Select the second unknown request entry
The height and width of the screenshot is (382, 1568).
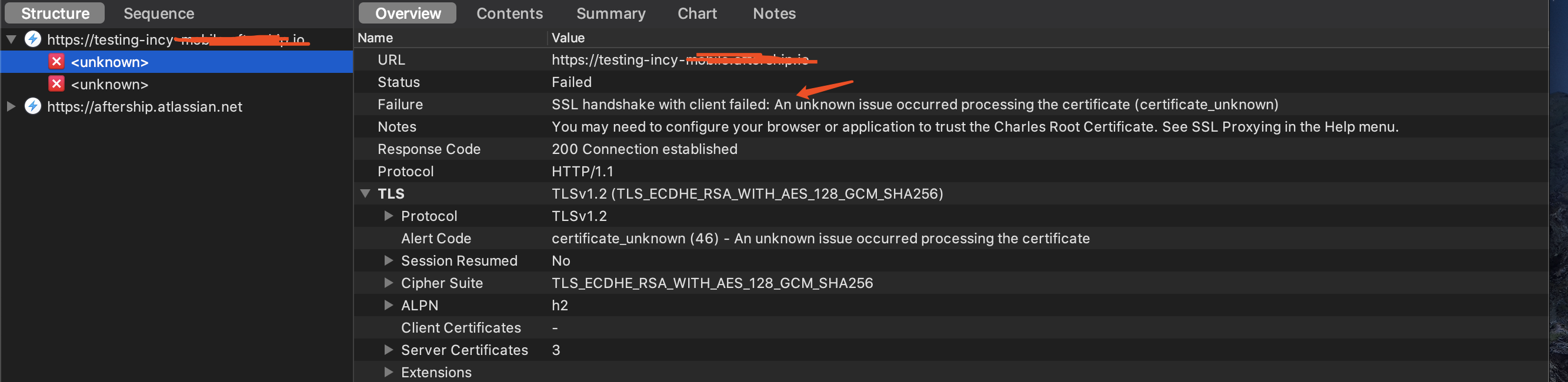coord(109,85)
